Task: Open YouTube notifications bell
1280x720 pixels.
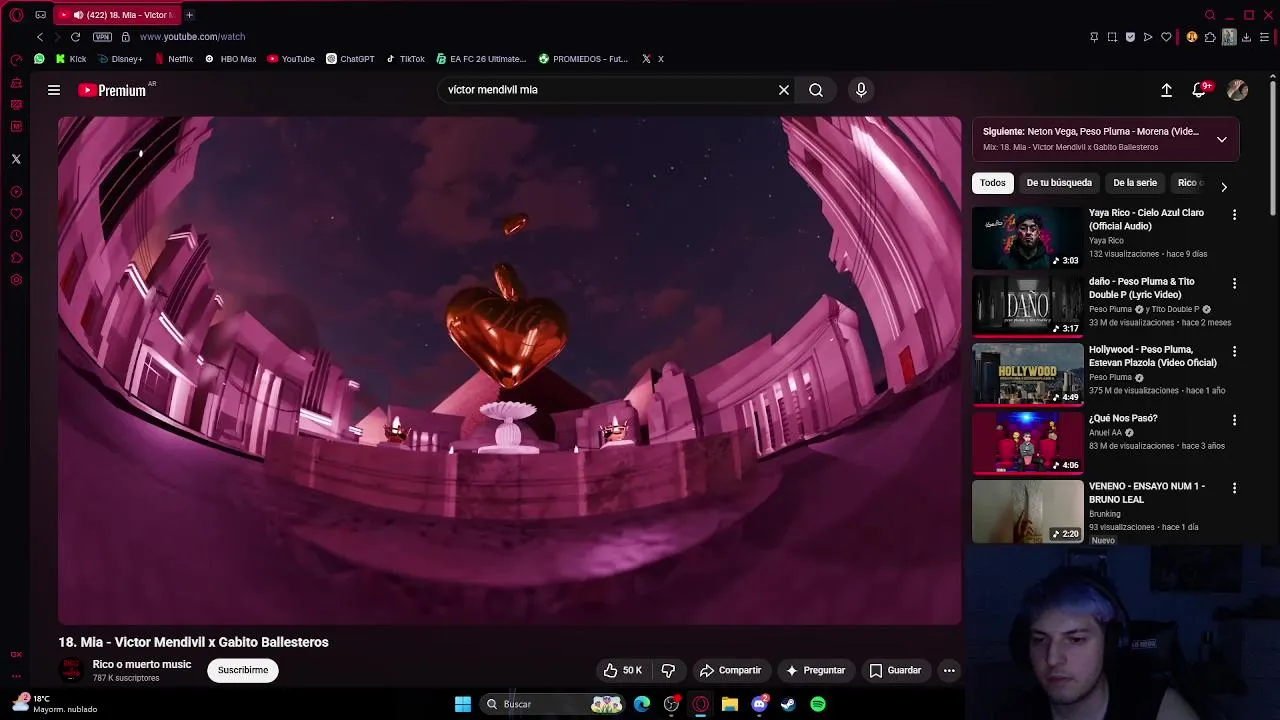Action: pyautogui.click(x=1199, y=90)
